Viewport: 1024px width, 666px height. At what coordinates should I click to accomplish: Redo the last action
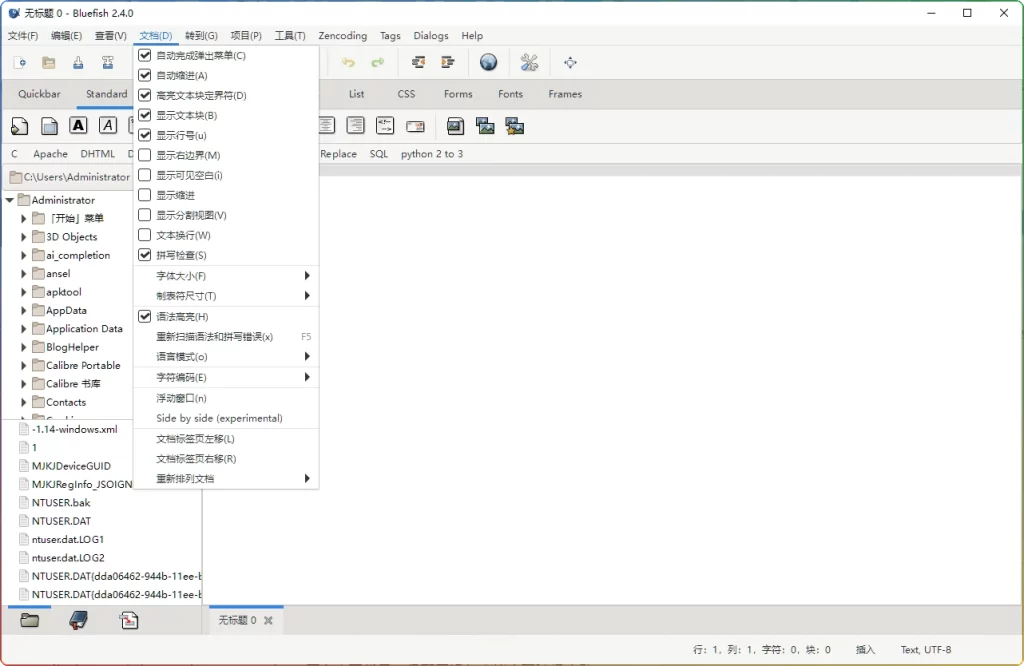pos(378,62)
